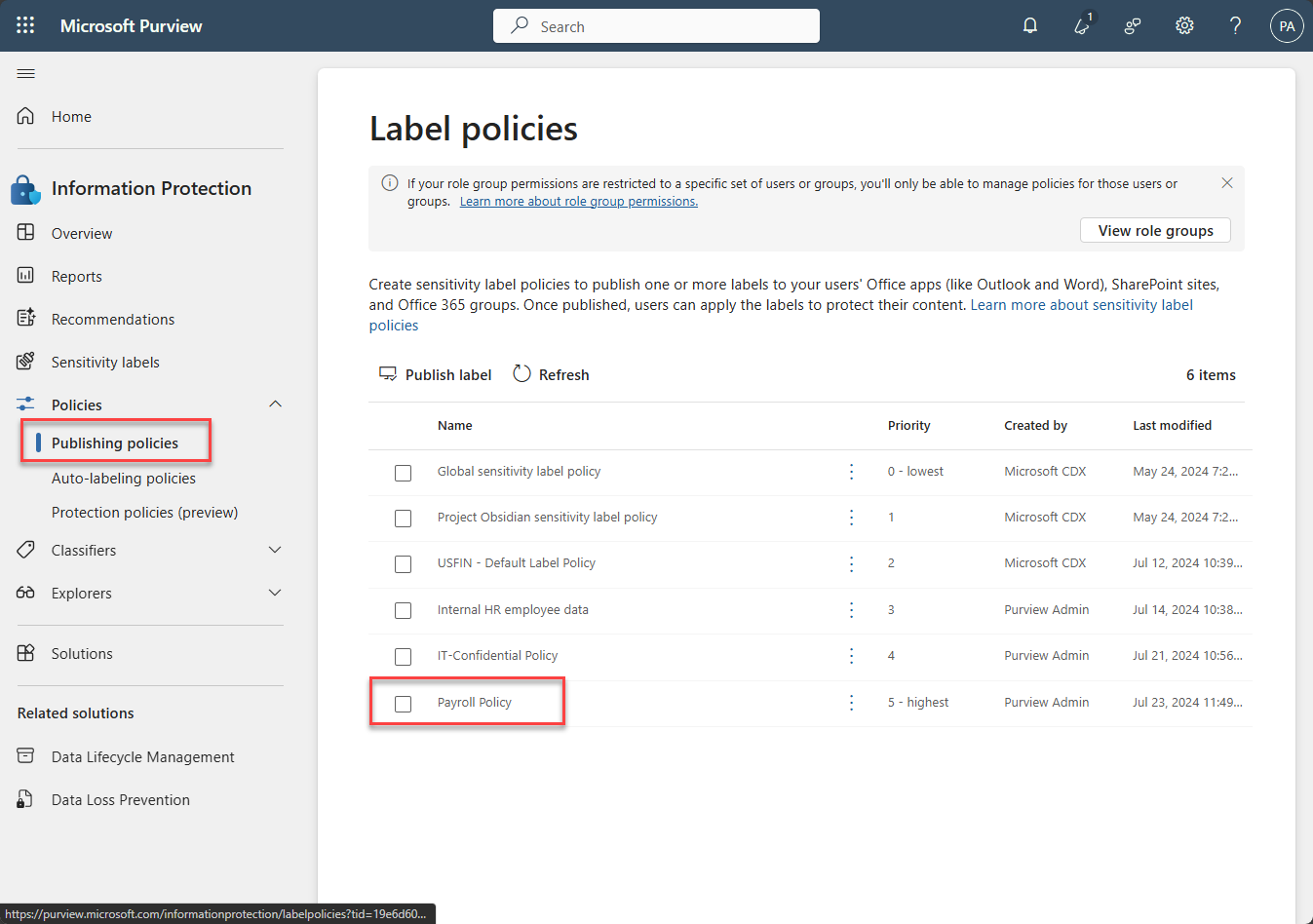Collapse the navigation pane with hamburger icon
The height and width of the screenshot is (924, 1313).
click(x=25, y=73)
